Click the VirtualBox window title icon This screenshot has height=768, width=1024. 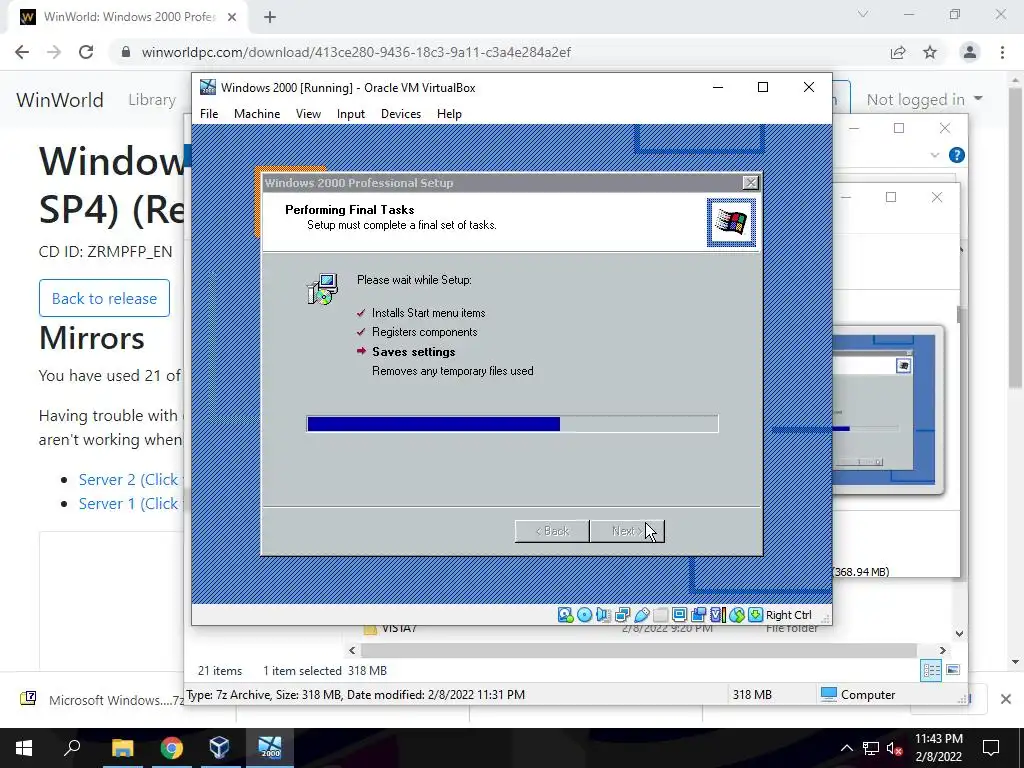coord(208,88)
